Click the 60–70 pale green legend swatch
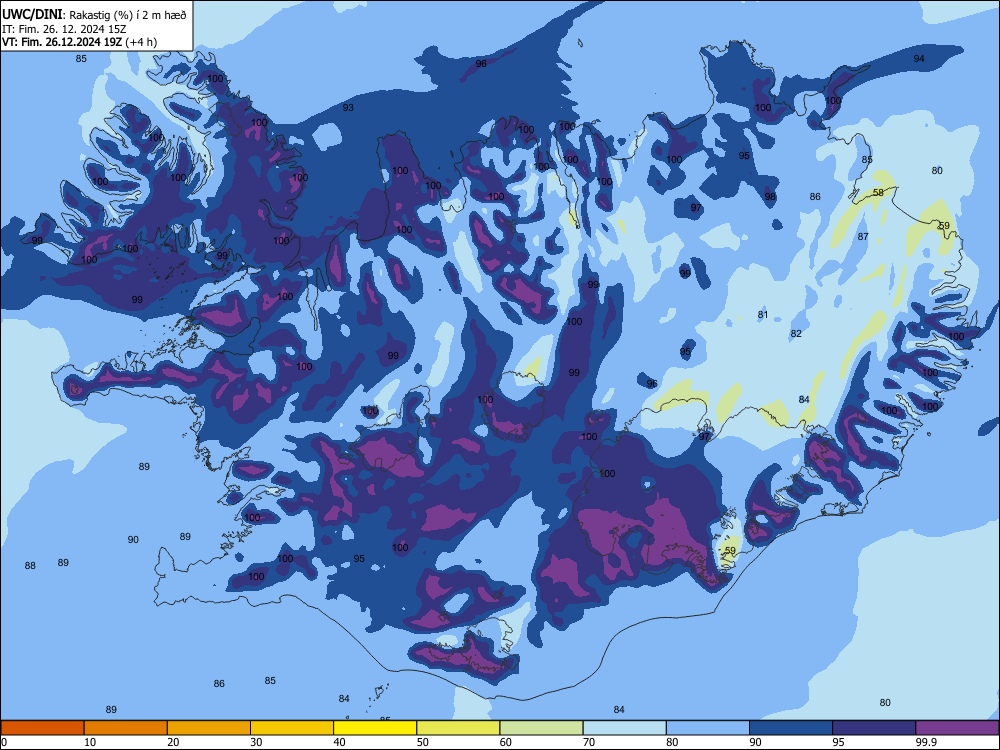The height and width of the screenshot is (750, 1000). [x=541, y=728]
